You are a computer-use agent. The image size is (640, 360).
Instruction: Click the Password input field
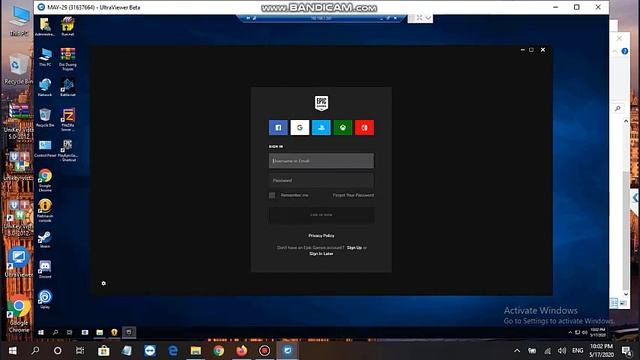[321, 180]
